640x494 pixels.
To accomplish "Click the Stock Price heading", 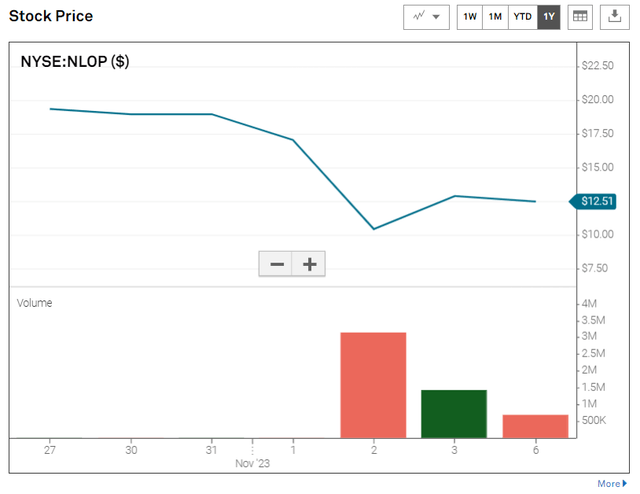I will 51,16.
